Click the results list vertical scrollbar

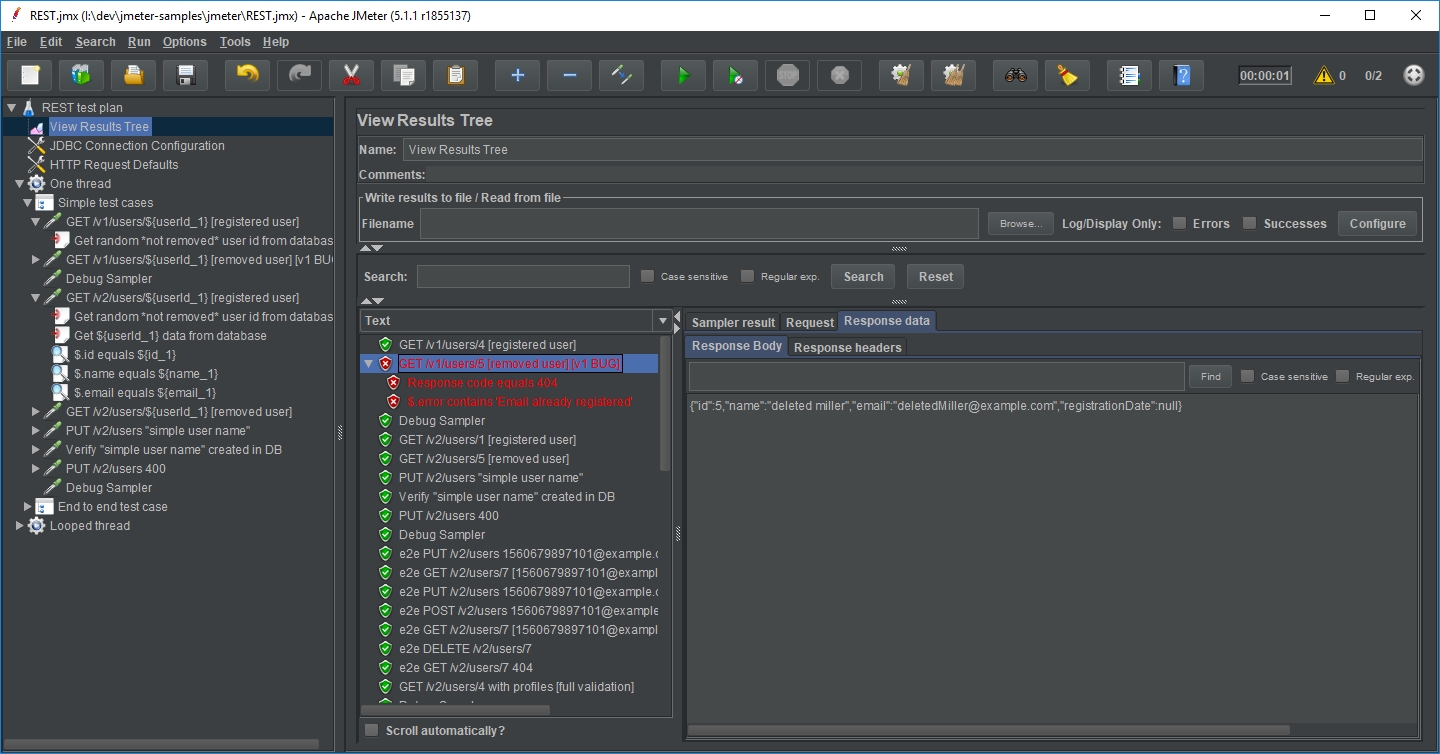point(666,403)
